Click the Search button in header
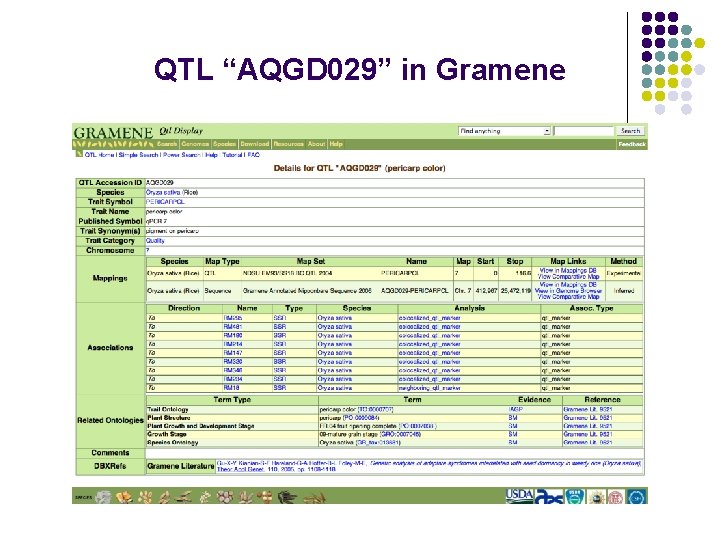The width and height of the screenshot is (720, 540). [630, 131]
